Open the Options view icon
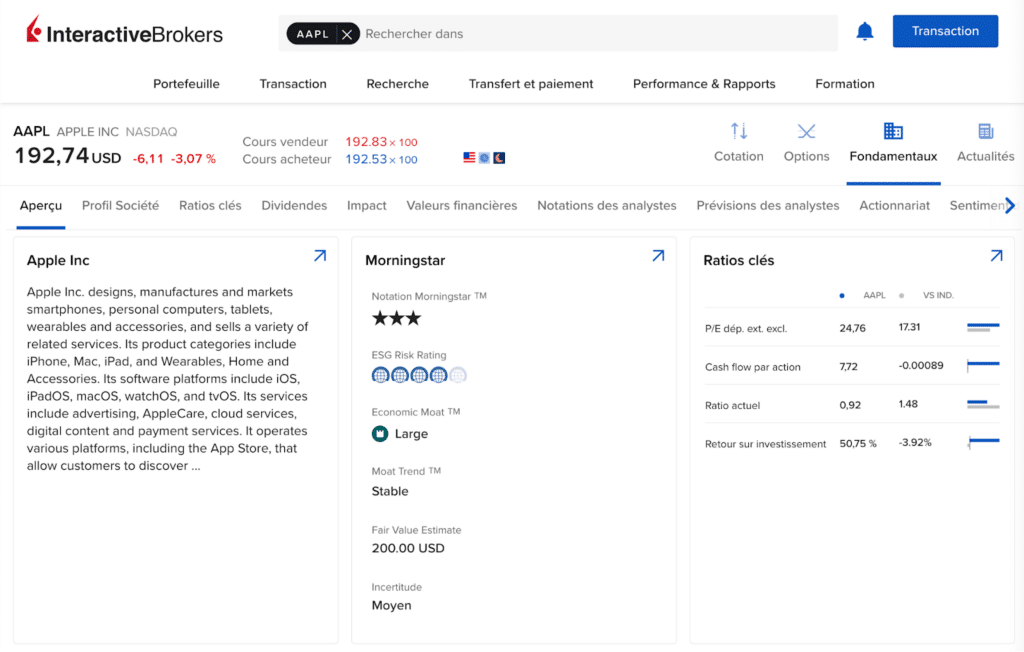Viewport: 1024px width, 652px height. (x=807, y=131)
